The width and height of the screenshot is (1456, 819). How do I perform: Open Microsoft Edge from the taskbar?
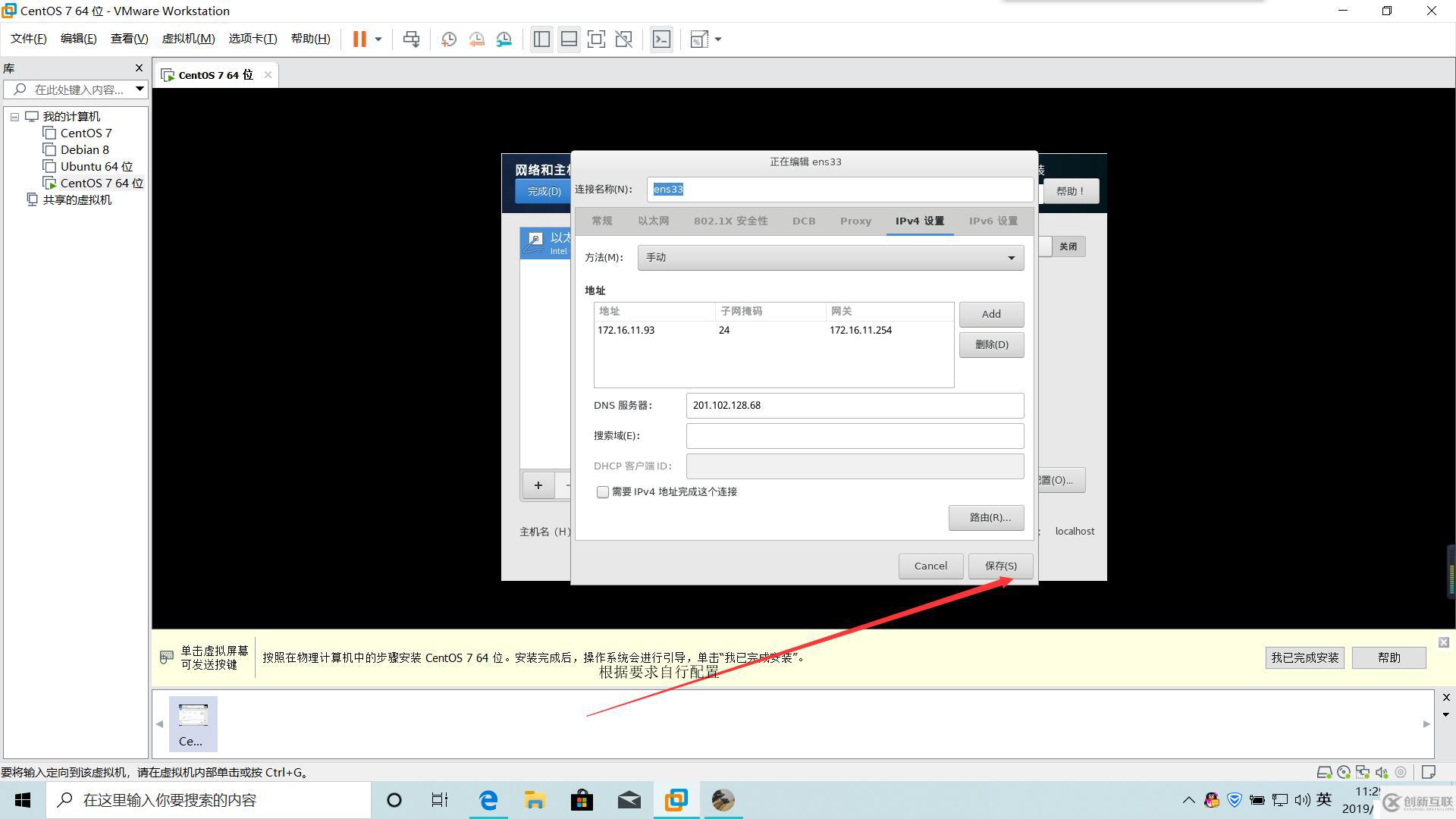[488, 800]
